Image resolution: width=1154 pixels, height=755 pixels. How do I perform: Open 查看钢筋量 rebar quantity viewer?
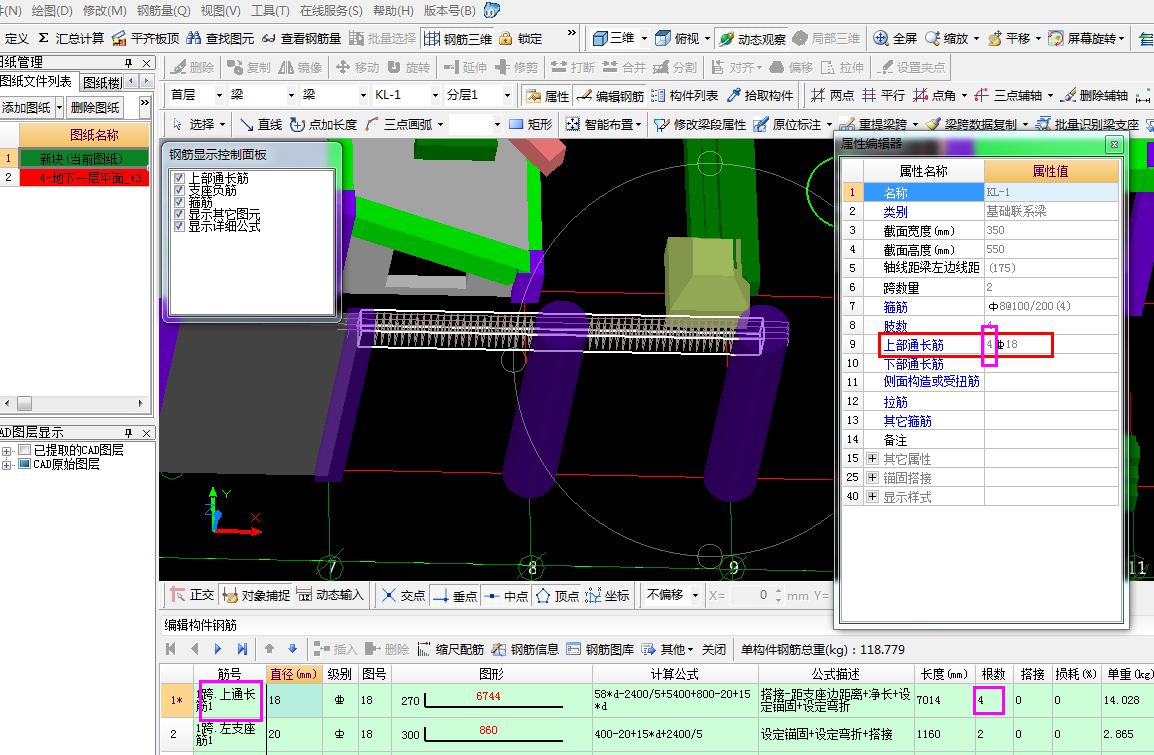[302, 38]
